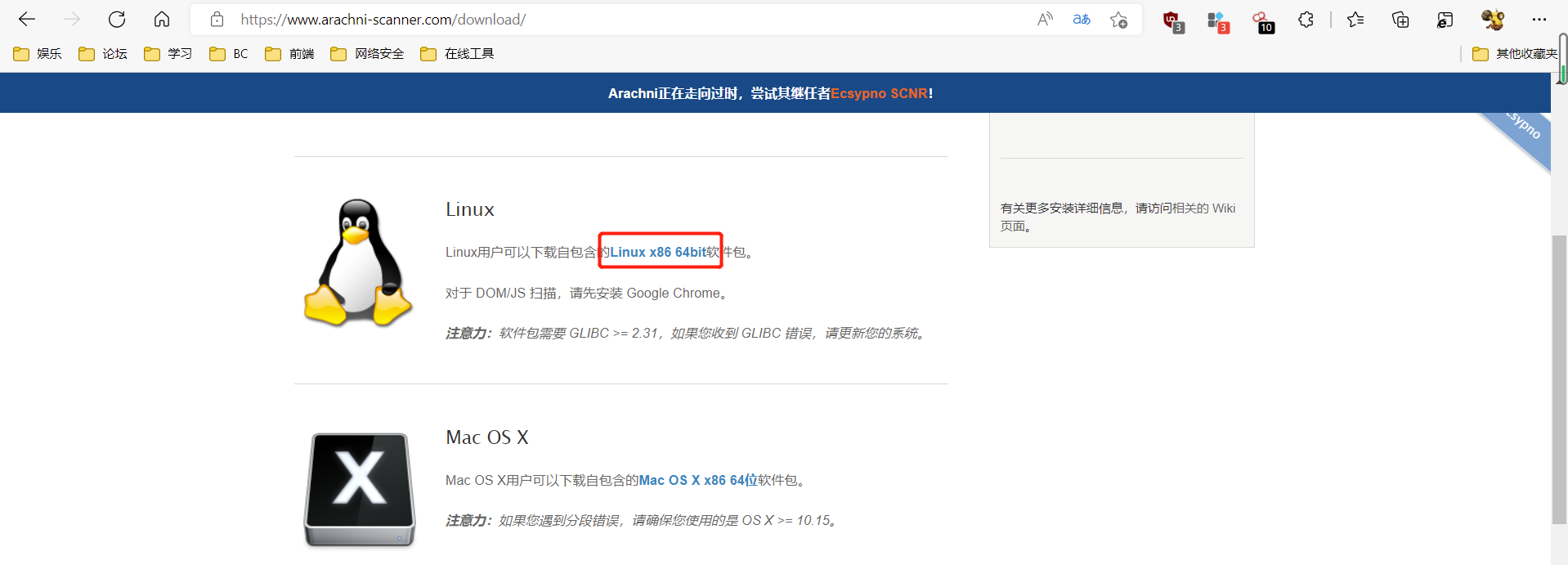Screen dimensions: 1568x565
Task: Click the Linux penguin logo
Action: click(357, 262)
